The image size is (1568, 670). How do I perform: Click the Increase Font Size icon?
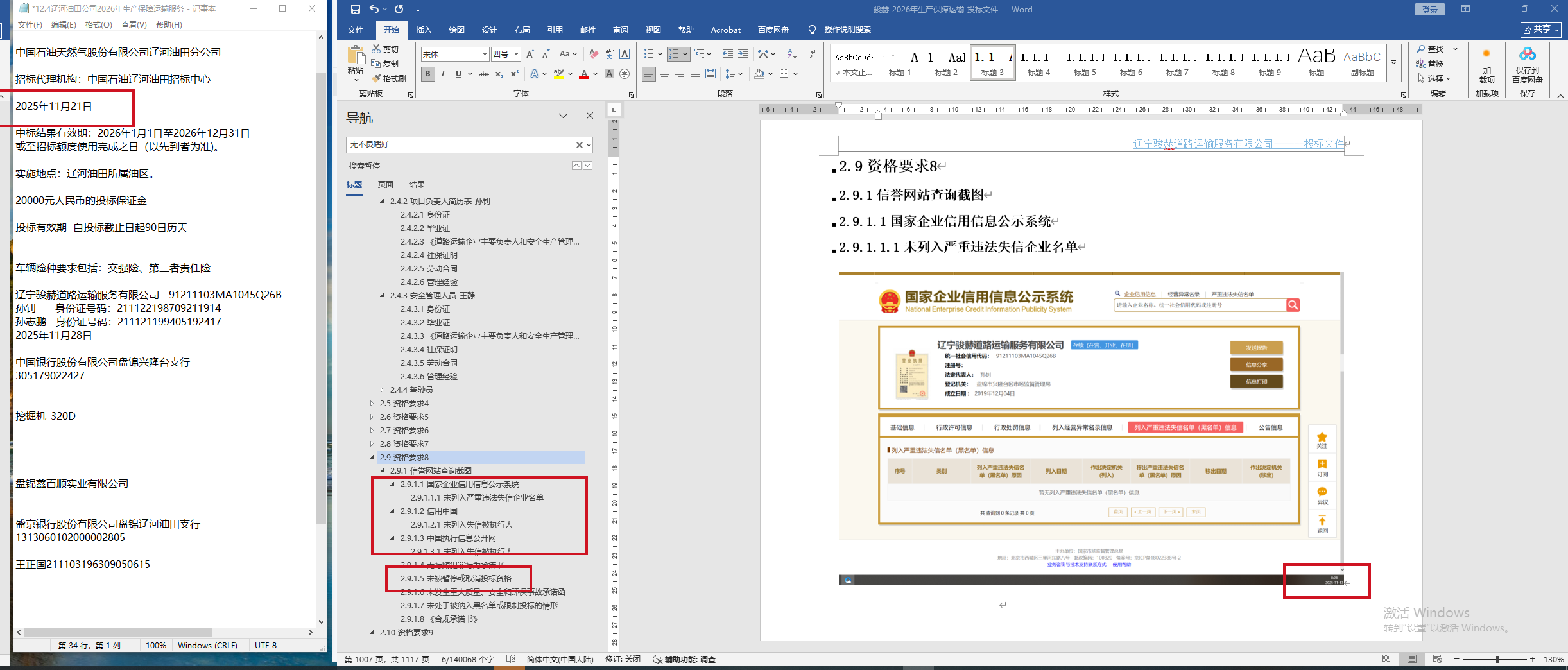(x=530, y=55)
